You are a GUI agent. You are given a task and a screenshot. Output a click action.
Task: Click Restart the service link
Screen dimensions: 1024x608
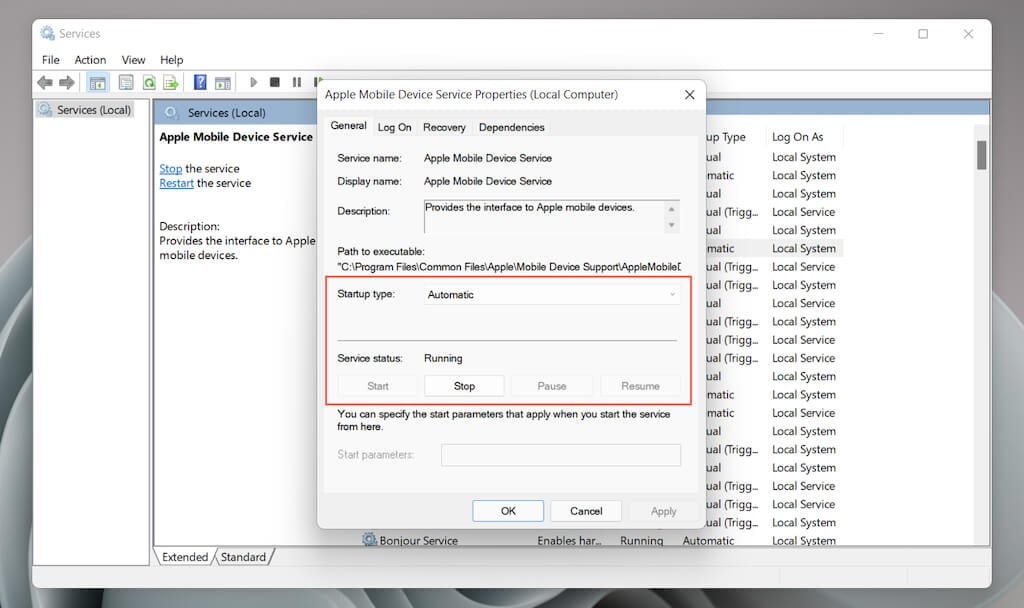(176, 183)
